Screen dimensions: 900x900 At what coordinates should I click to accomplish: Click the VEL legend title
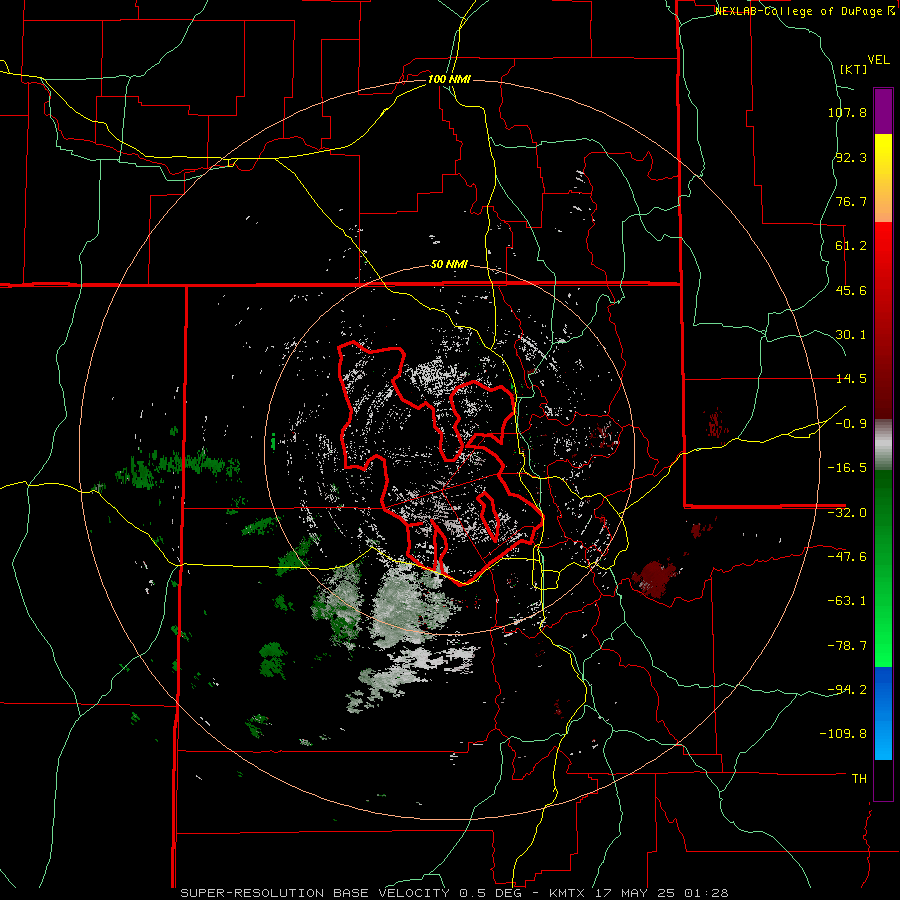[x=878, y=60]
